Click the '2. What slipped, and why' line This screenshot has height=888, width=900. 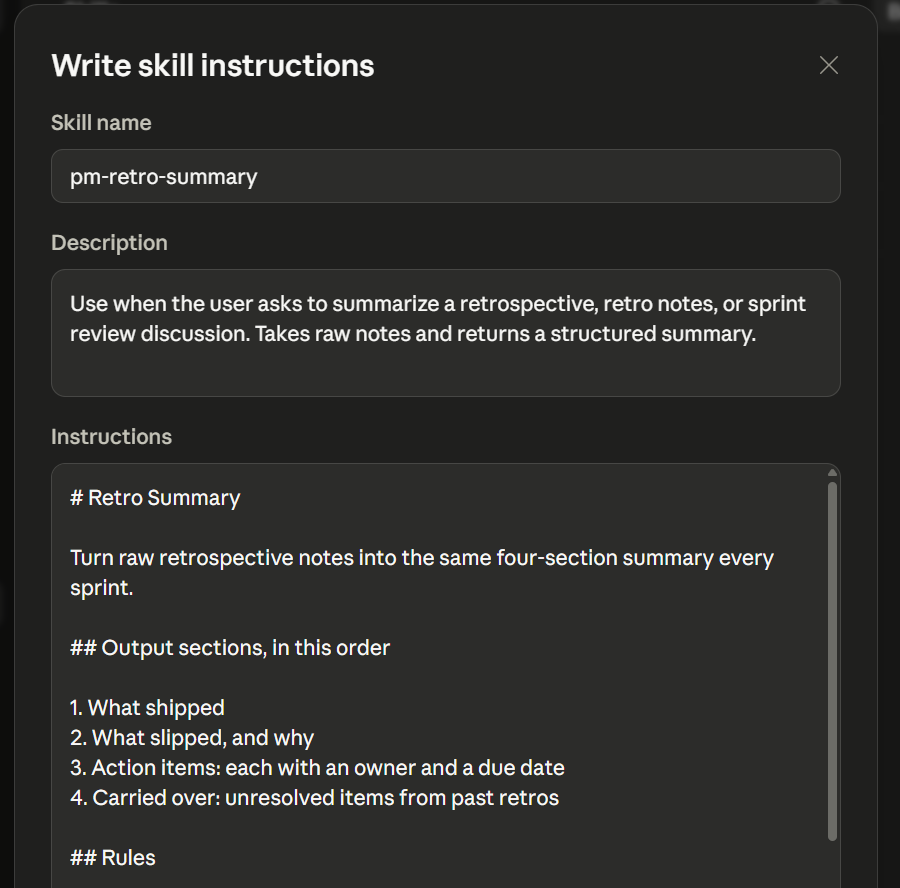point(192,738)
